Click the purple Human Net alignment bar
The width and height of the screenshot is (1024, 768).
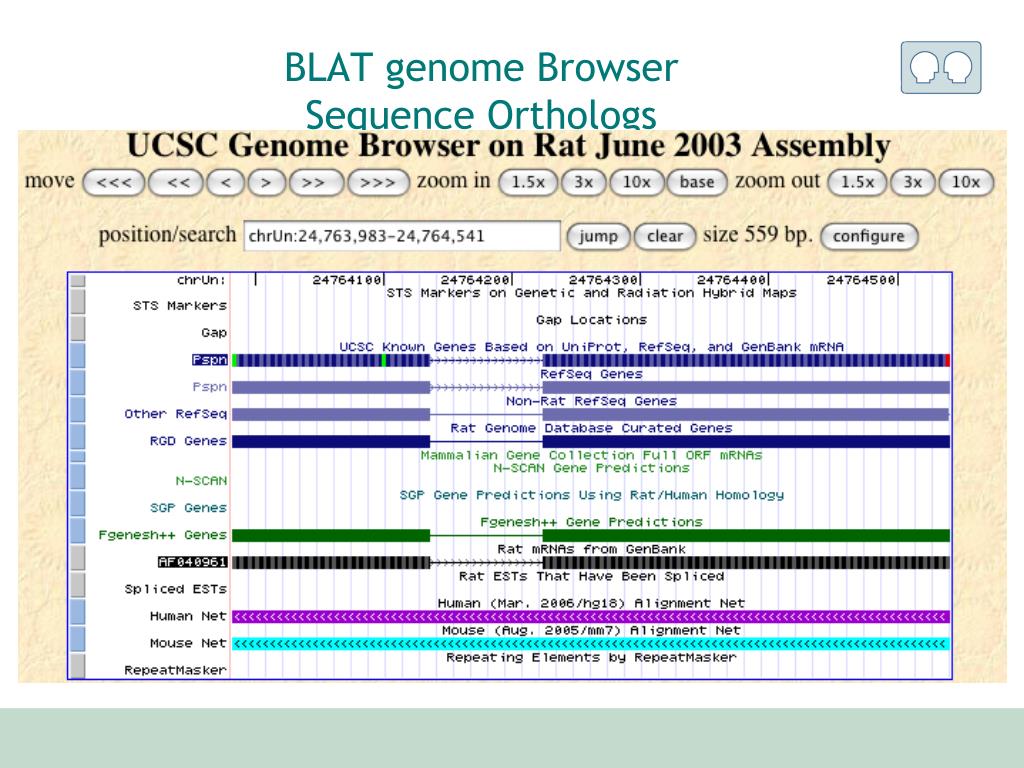pos(591,616)
